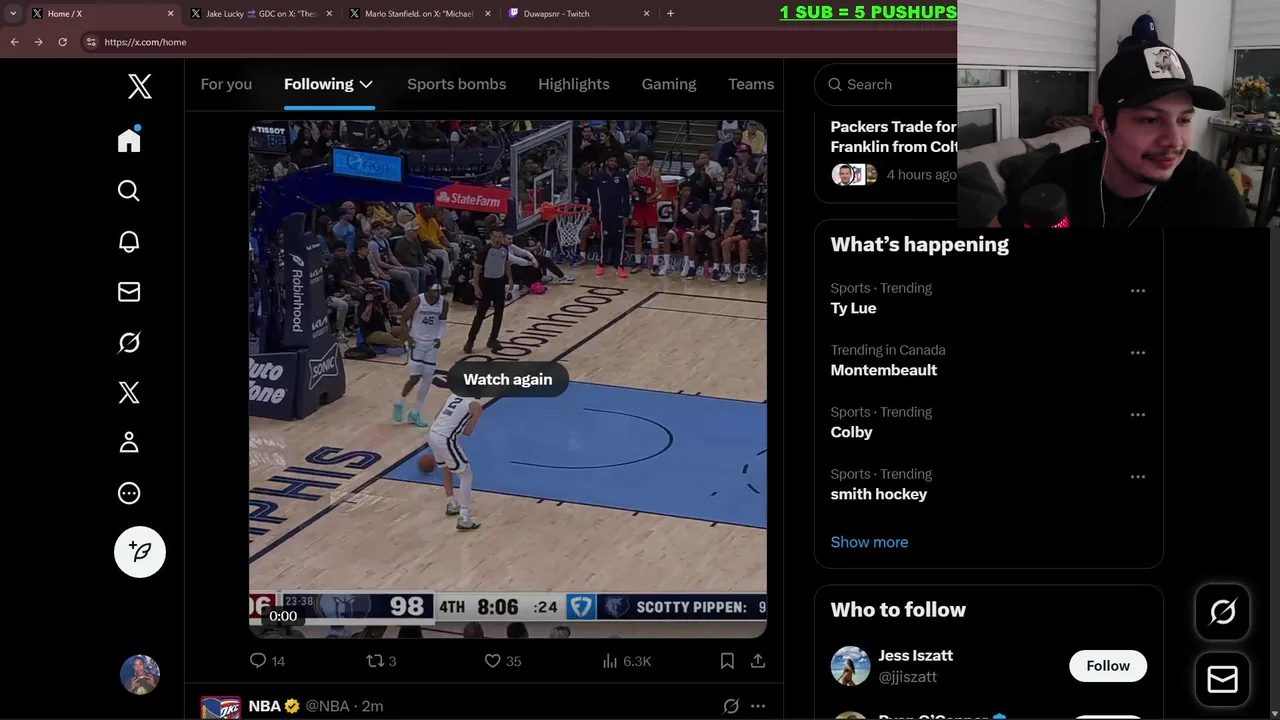The height and width of the screenshot is (720, 1280).
Task: Open more options for Ty Lue trend
Action: (x=1138, y=291)
